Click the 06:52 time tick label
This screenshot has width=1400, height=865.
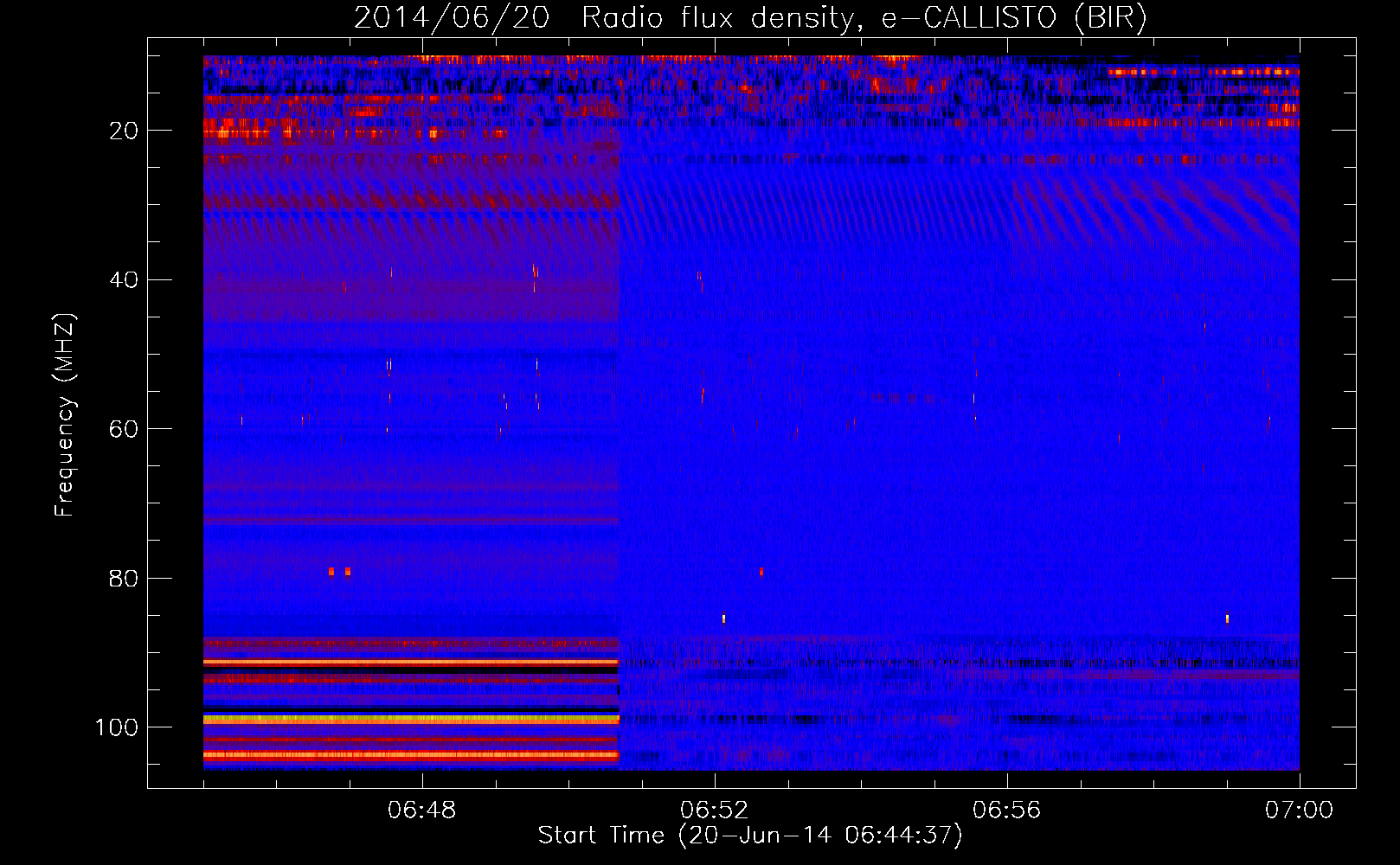point(715,811)
